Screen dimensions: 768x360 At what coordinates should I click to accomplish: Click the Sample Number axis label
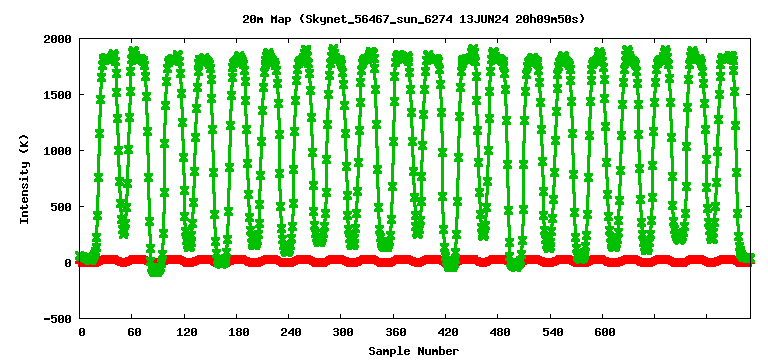414,351
